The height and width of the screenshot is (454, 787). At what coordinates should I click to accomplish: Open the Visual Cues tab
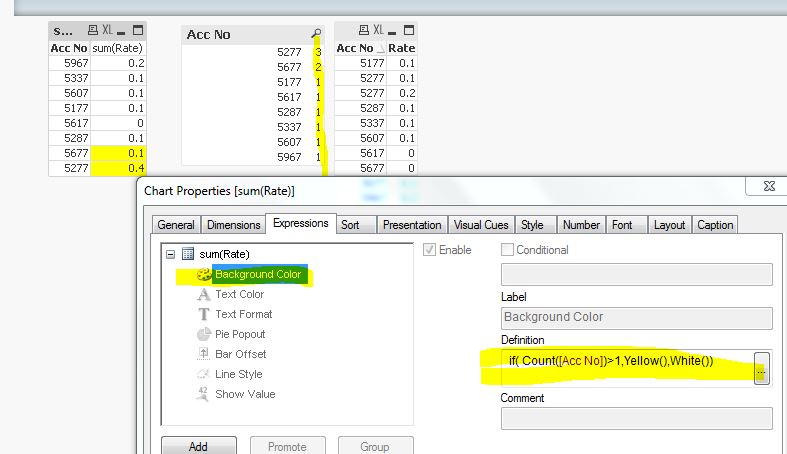point(481,225)
